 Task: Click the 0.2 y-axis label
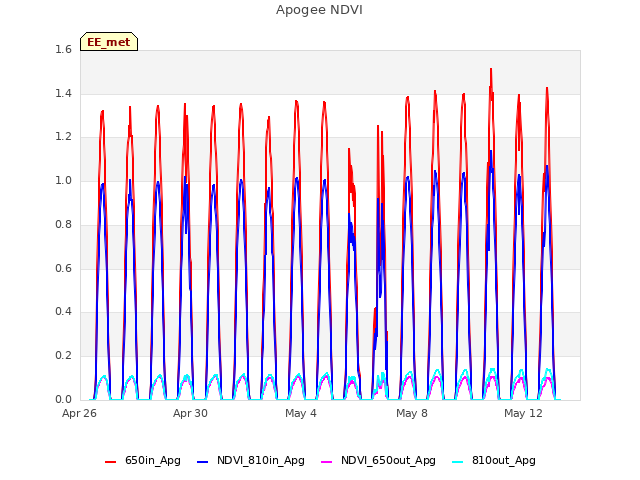pos(63,356)
